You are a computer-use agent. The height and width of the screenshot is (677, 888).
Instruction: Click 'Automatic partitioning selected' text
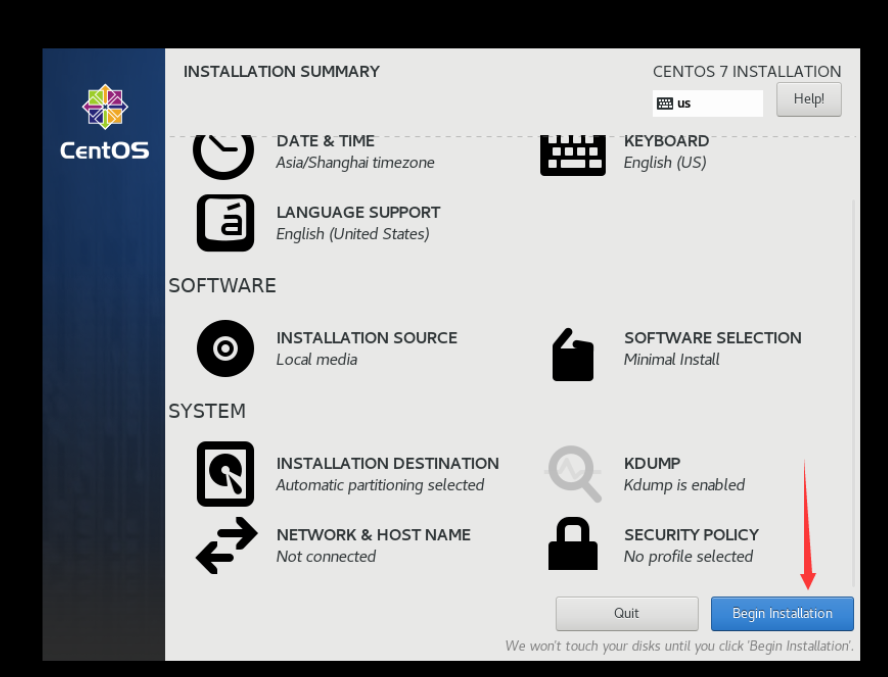coord(380,486)
